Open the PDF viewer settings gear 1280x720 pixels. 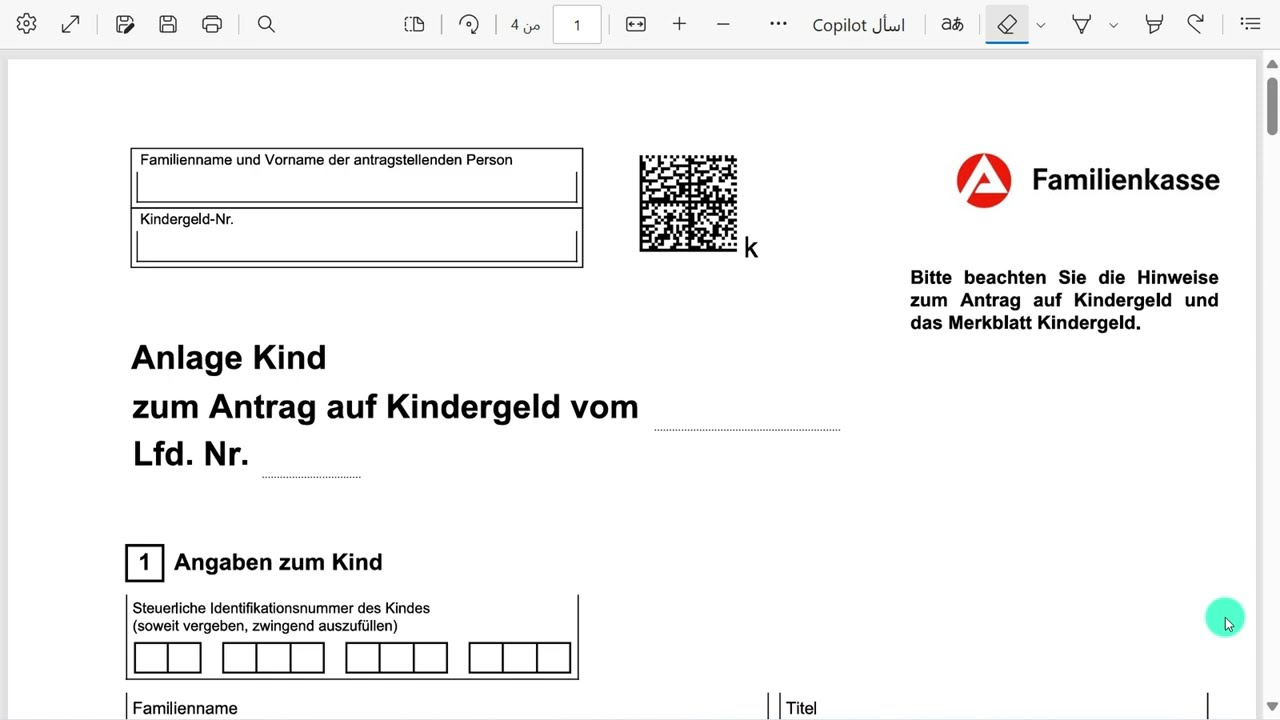click(x=27, y=24)
